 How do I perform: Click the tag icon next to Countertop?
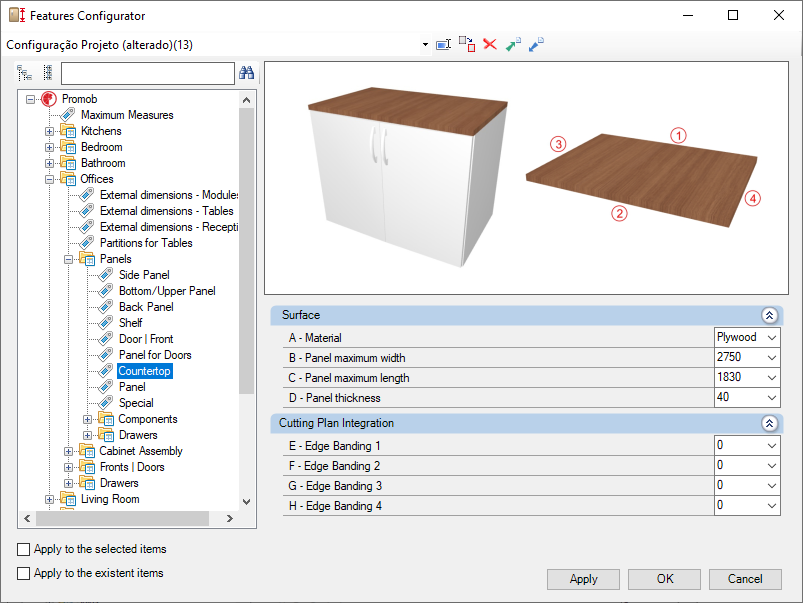106,371
